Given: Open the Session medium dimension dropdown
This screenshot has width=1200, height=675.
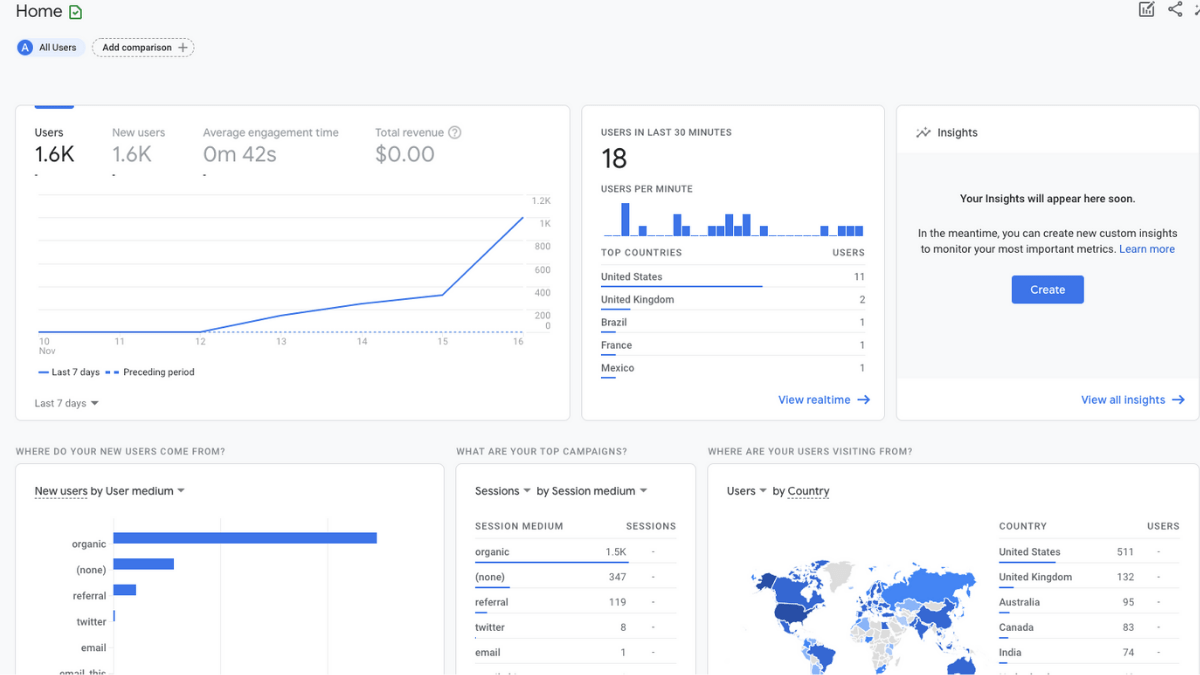Looking at the screenshot, I should point(592,491).
